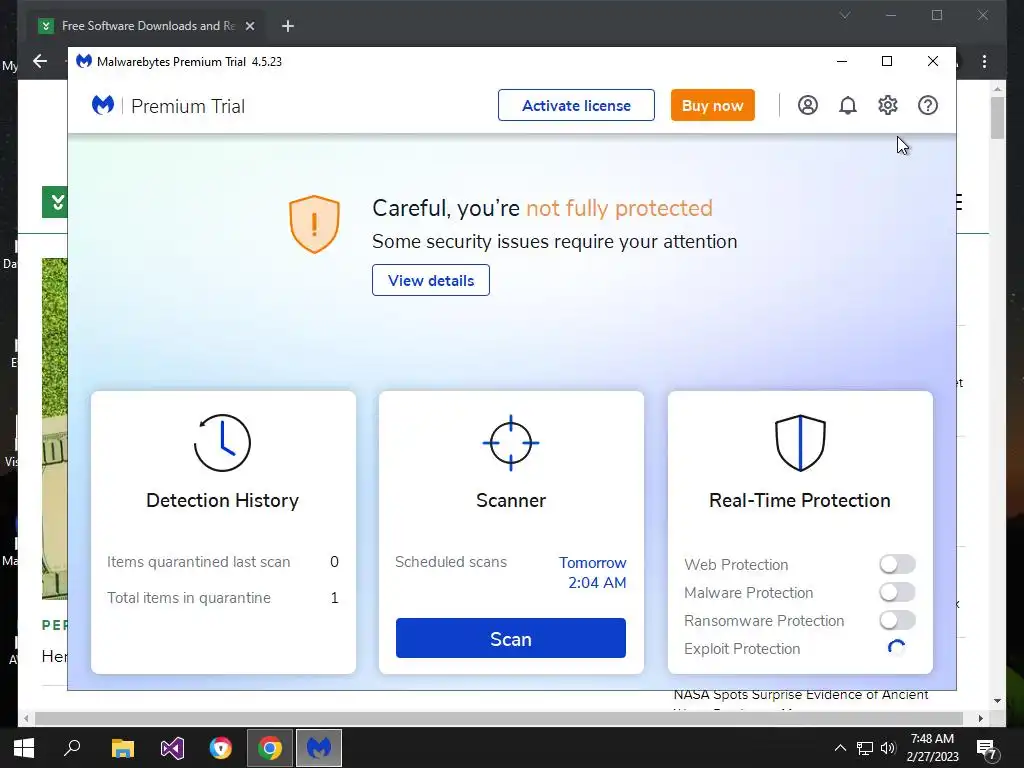The width and height of the screenshot is (1024, 768).
Task: Select Malwarebytes taskbar icon
Action: tap(319, 748)
